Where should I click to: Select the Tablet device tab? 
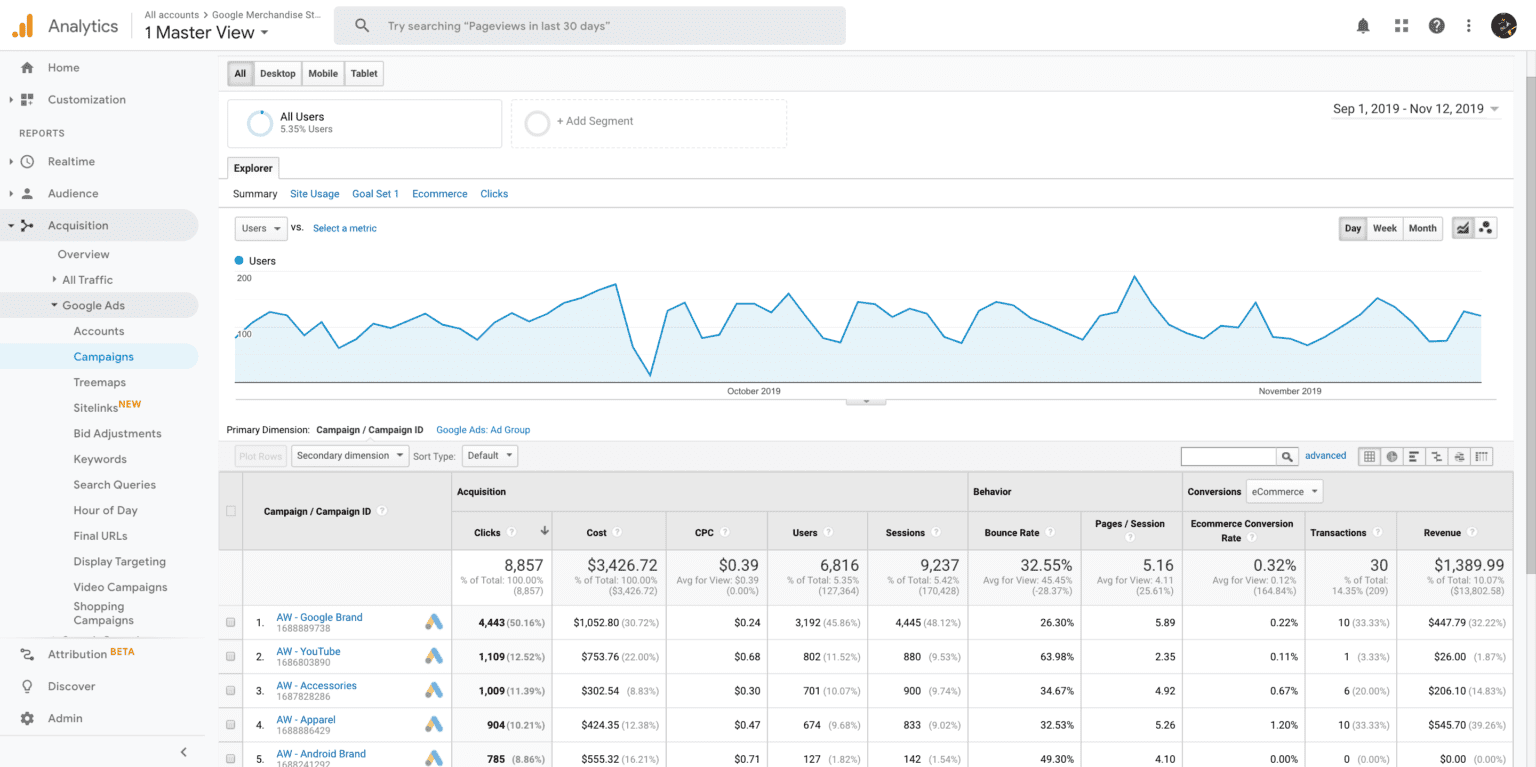point(364,73)
